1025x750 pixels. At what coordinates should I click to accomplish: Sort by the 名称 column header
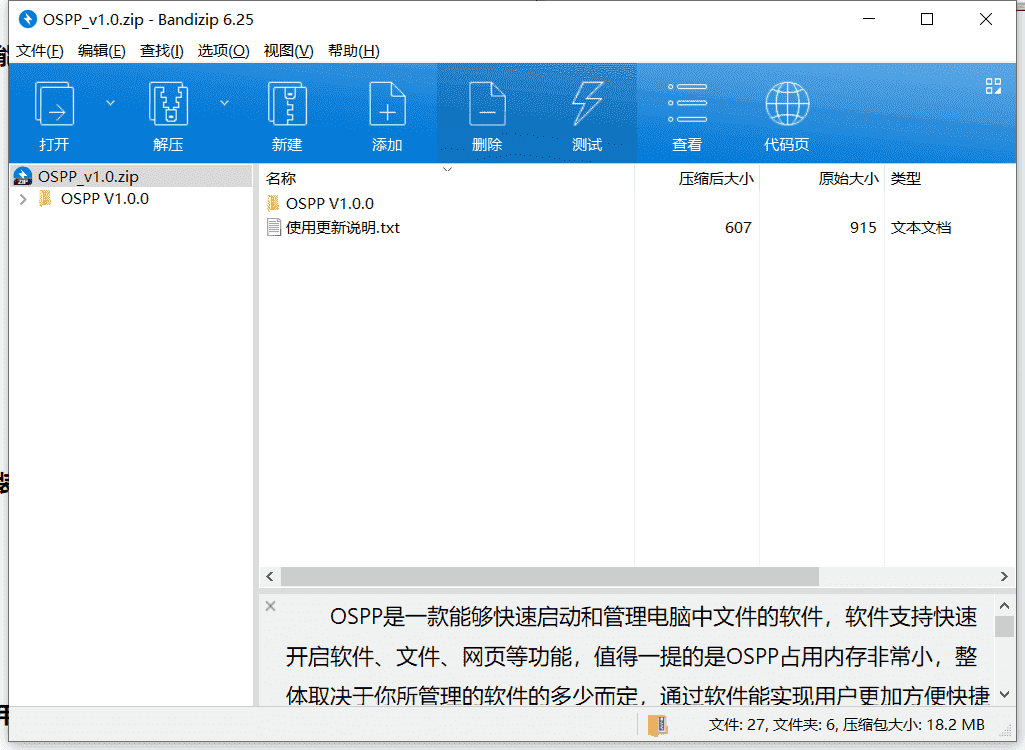pyautogui.click(x=446, y=179)
